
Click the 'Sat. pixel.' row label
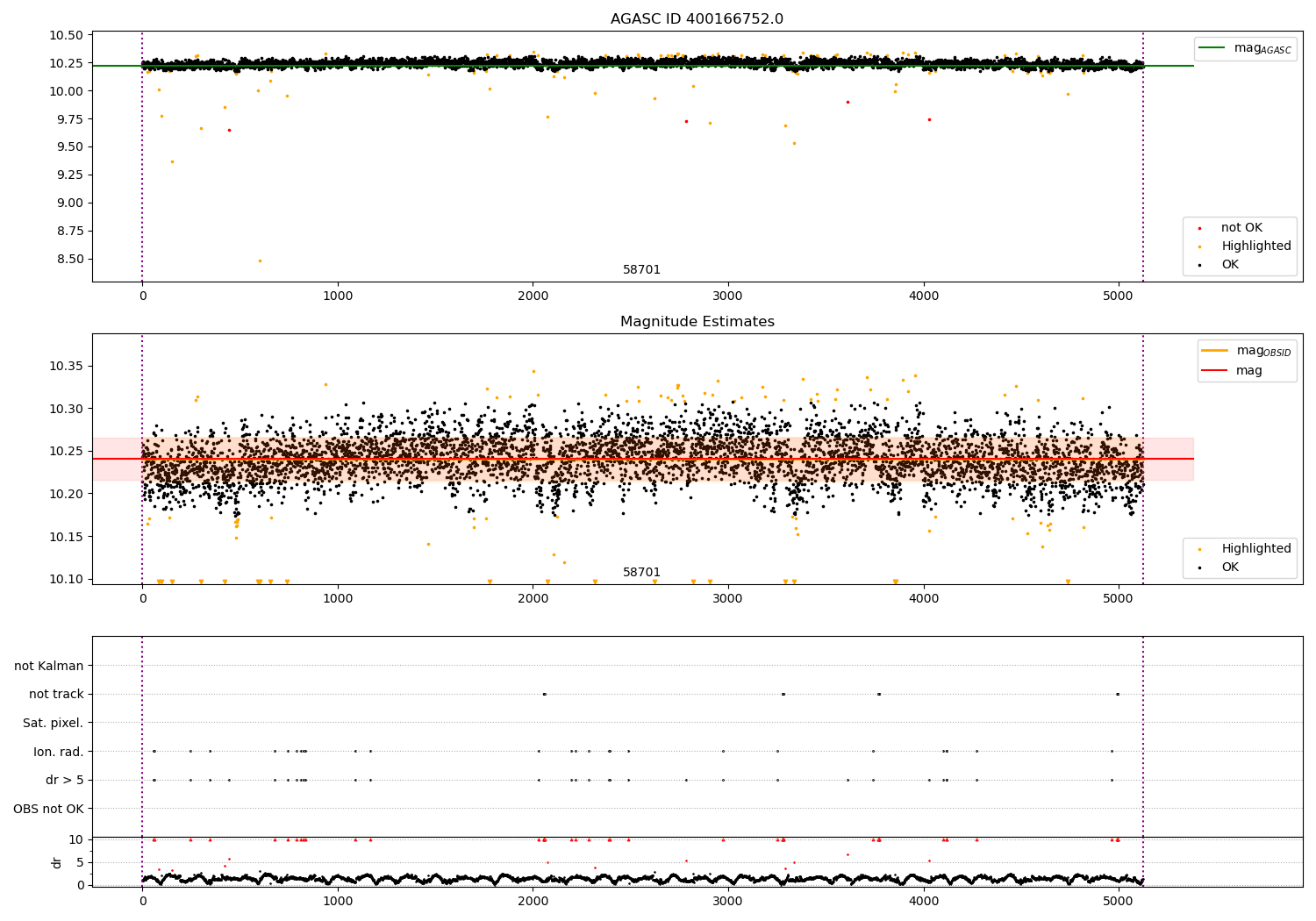click(54, 724)
